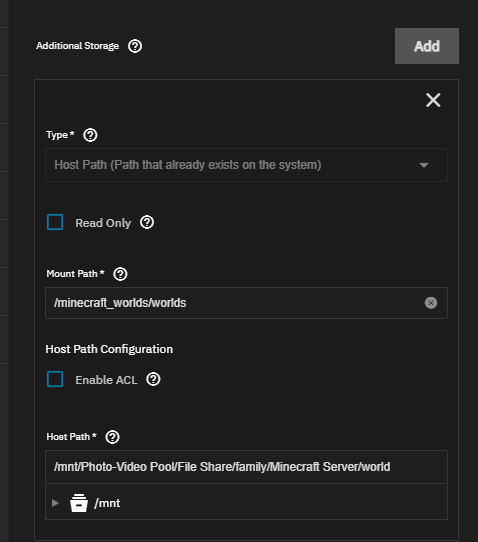Viewport: 478px width, 542px height.
Task: Select the /mnt folder entry
Action: coord(107,503)
